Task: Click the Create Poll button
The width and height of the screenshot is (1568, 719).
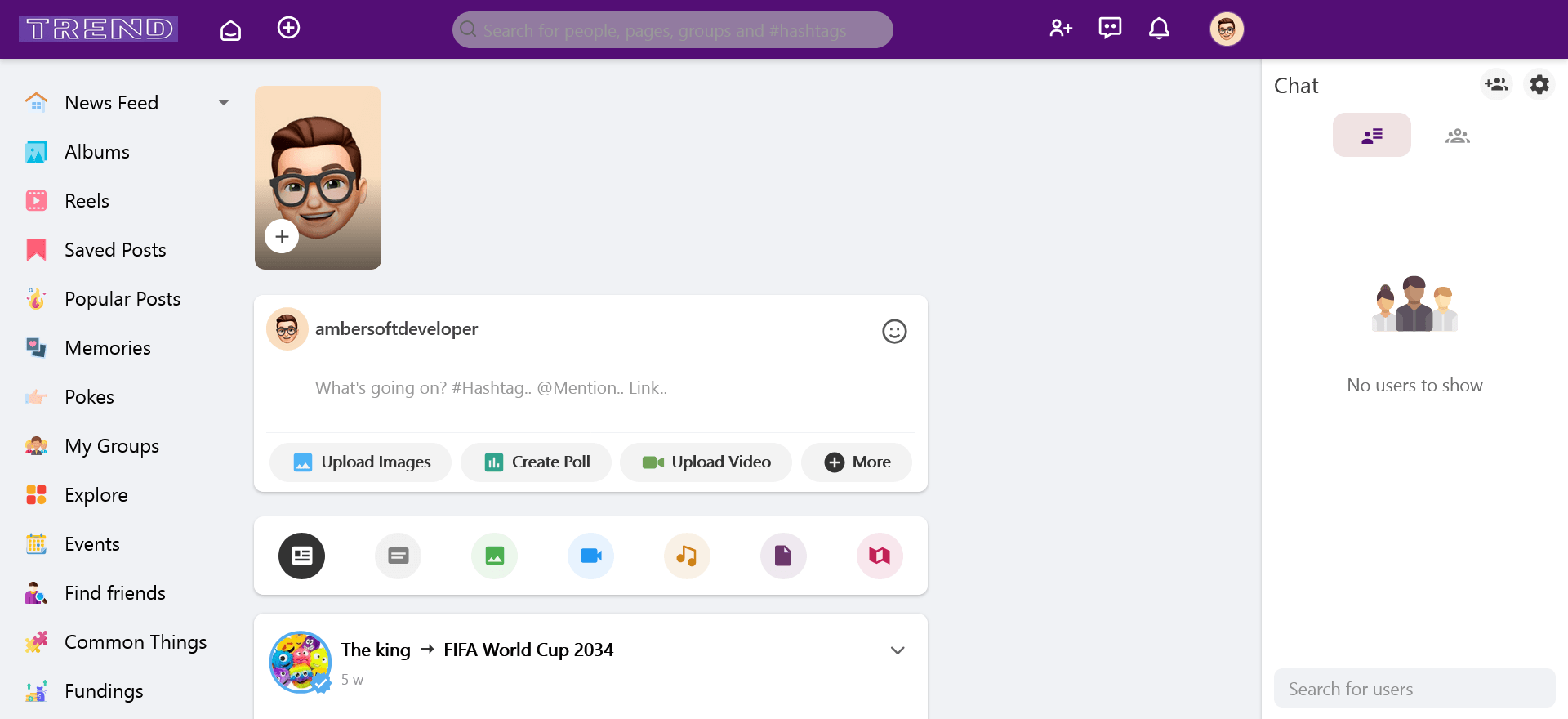Action: (x=537, y=462)
